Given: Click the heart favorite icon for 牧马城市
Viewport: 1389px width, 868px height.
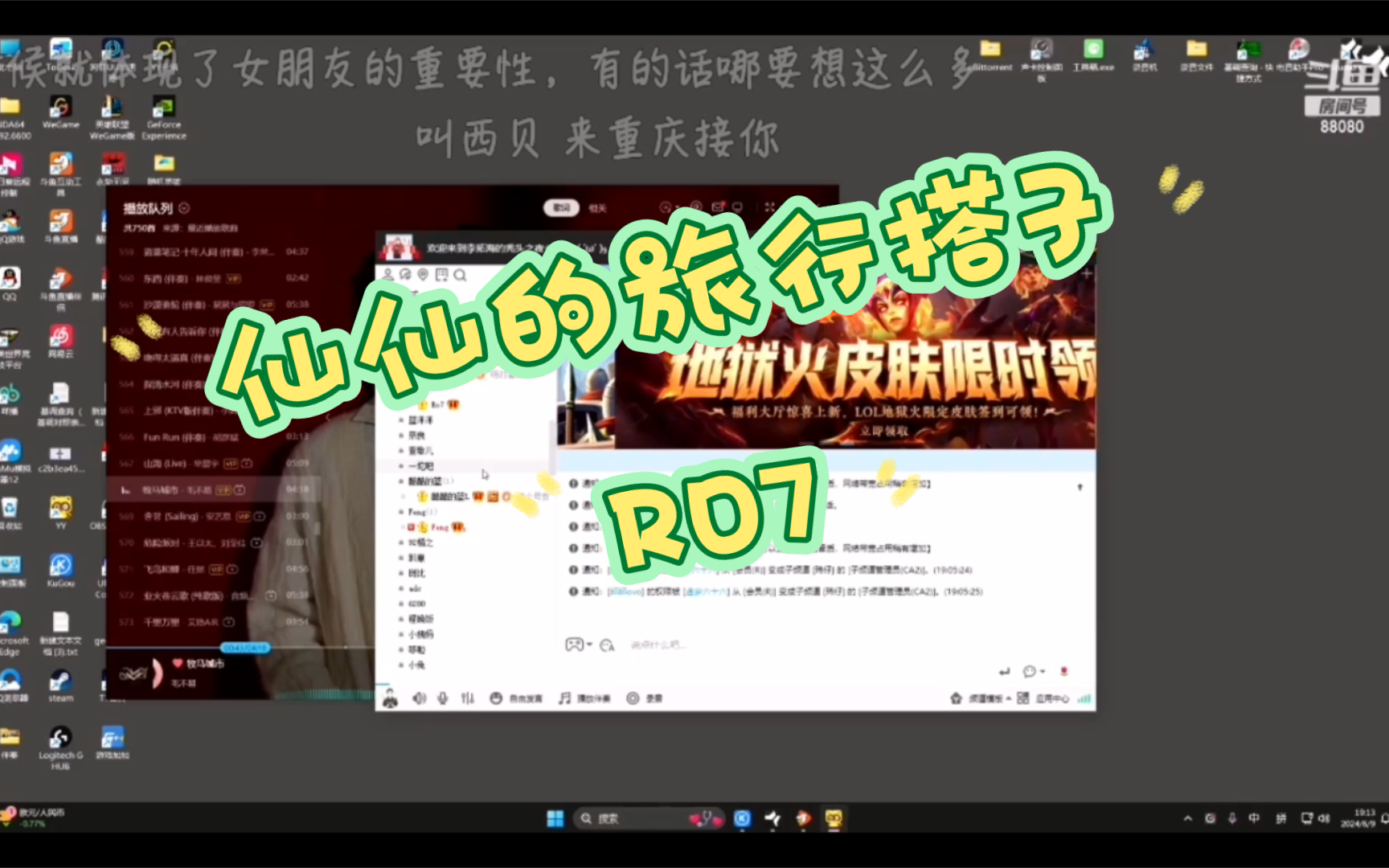Looking at the screenshot, I should [178, 664].
